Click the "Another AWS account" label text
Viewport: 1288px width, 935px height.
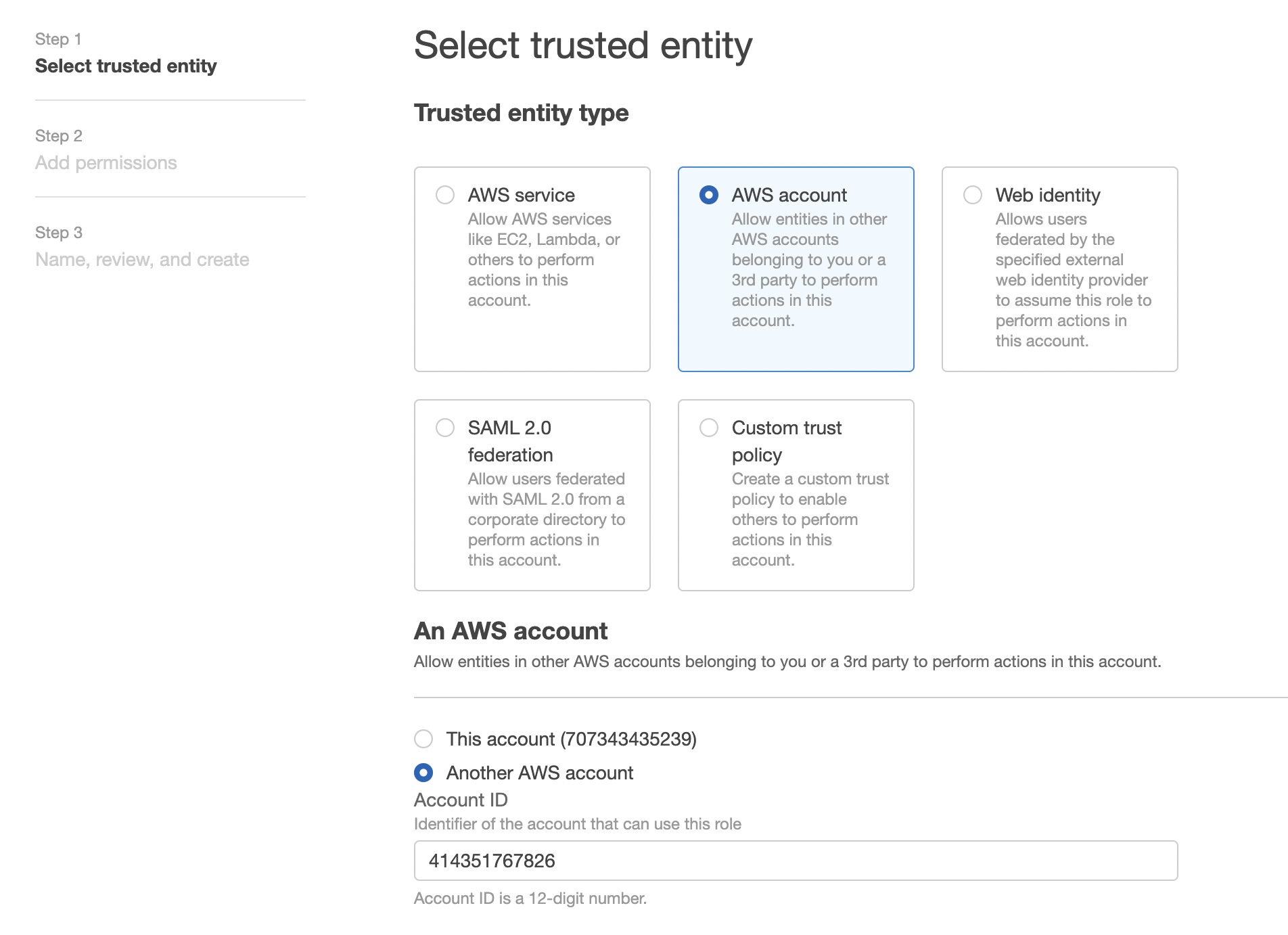click(x=539, y=773)
